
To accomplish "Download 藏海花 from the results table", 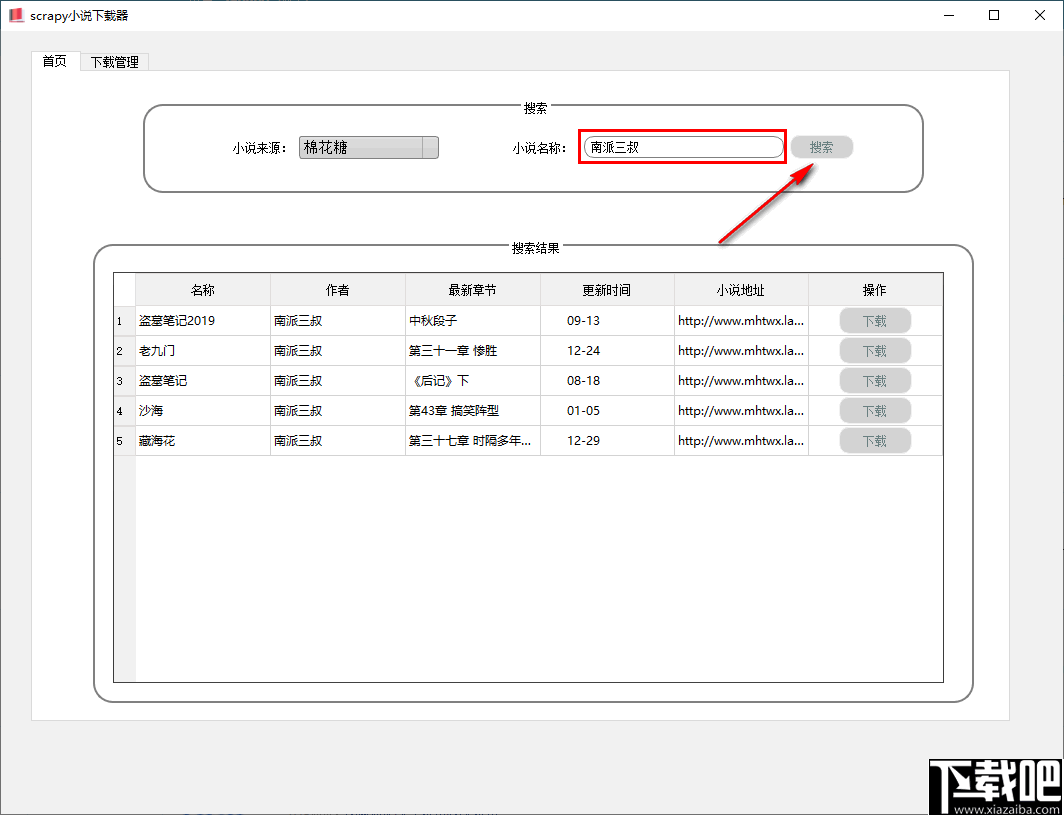I will (875, 440).
